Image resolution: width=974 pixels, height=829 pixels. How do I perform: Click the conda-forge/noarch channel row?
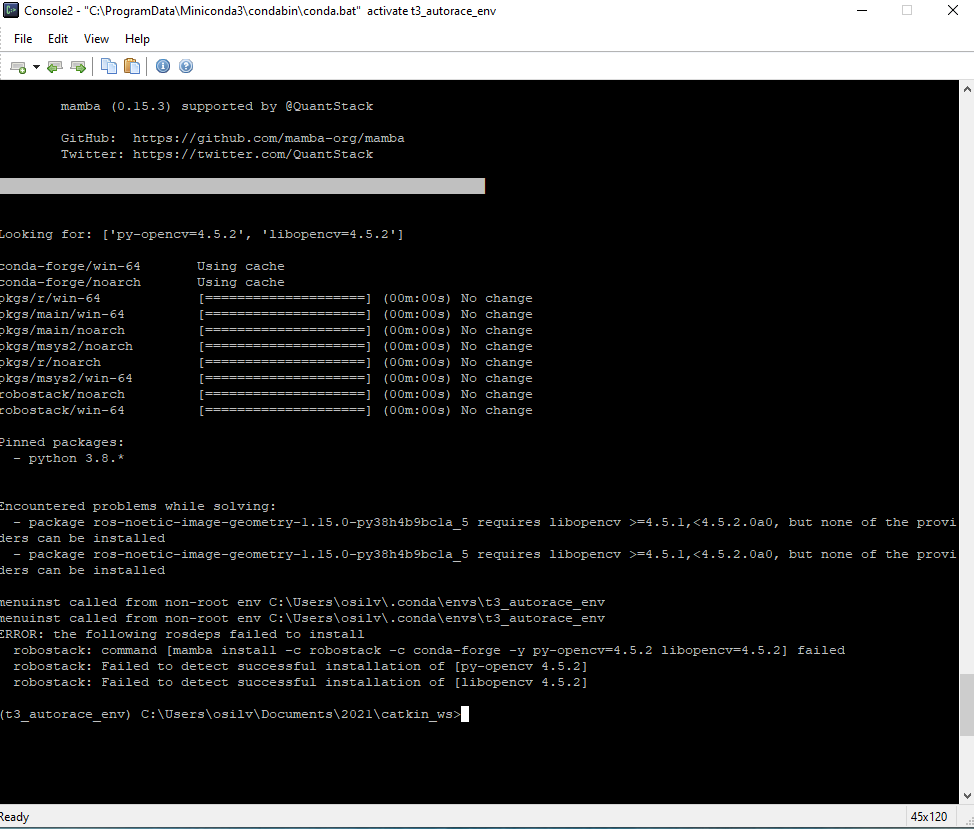click(142, 283)
